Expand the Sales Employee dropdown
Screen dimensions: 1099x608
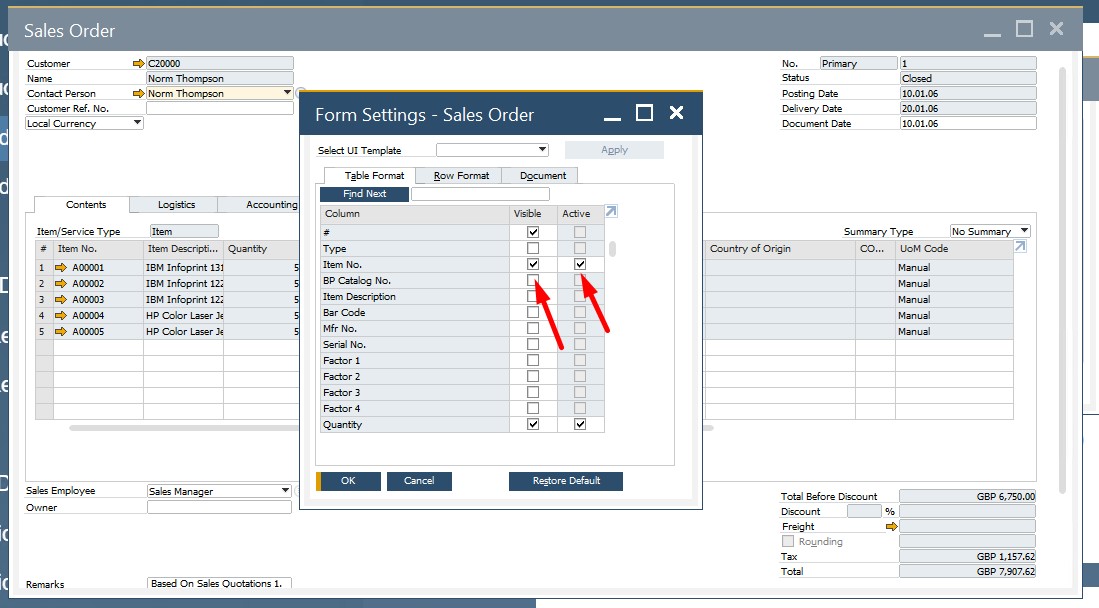pyautogui.click(x=286, y=491)
